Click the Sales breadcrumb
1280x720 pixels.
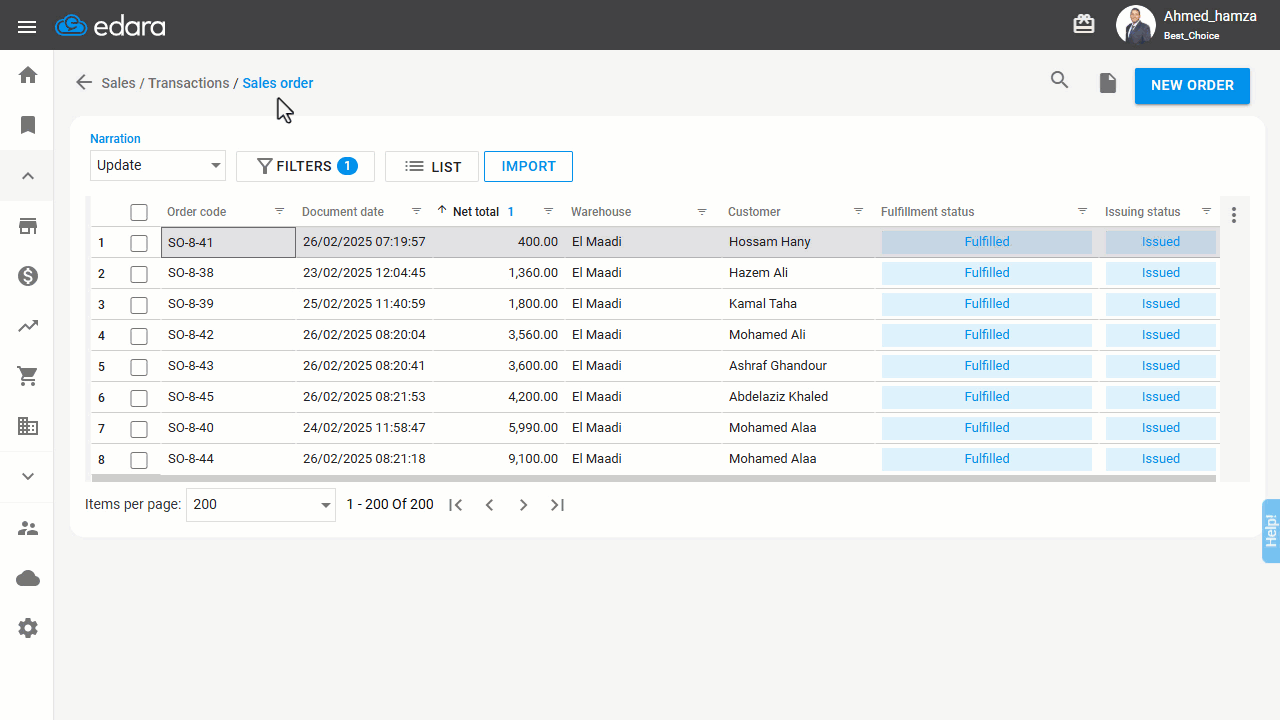coord(118,83)
